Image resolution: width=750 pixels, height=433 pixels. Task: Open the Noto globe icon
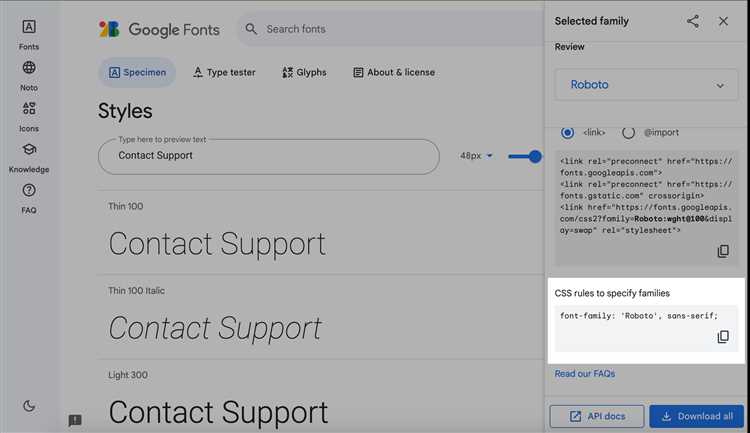(29, 68)
